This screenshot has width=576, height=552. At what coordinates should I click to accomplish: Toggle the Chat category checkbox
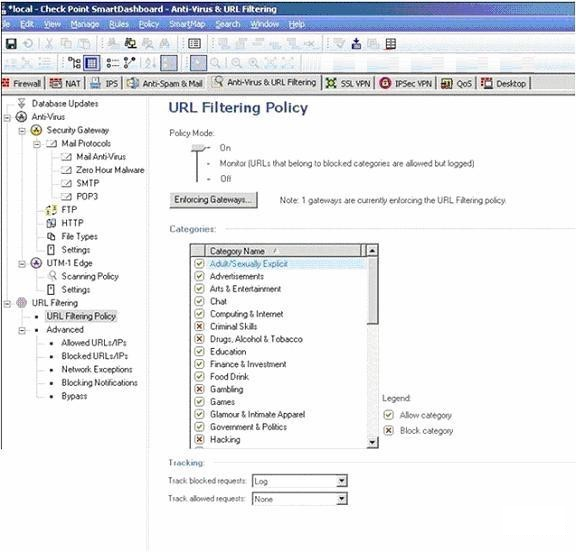point(199,302)
